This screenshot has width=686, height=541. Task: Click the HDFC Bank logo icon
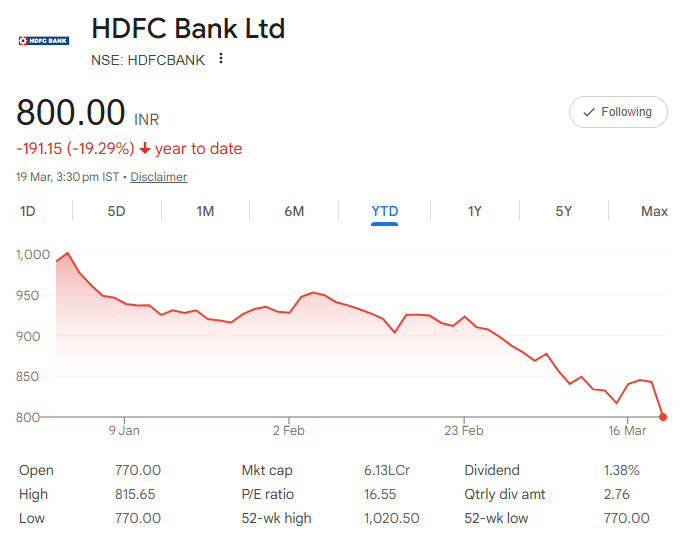pos(44,41)
